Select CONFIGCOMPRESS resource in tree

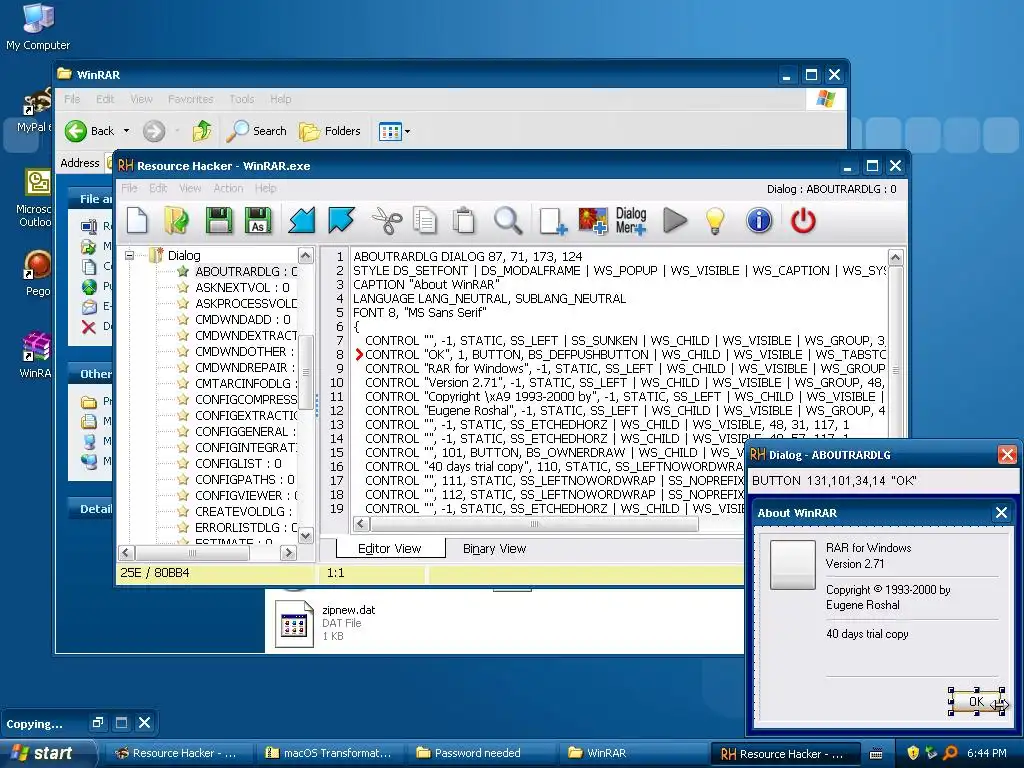click(246, 399)
